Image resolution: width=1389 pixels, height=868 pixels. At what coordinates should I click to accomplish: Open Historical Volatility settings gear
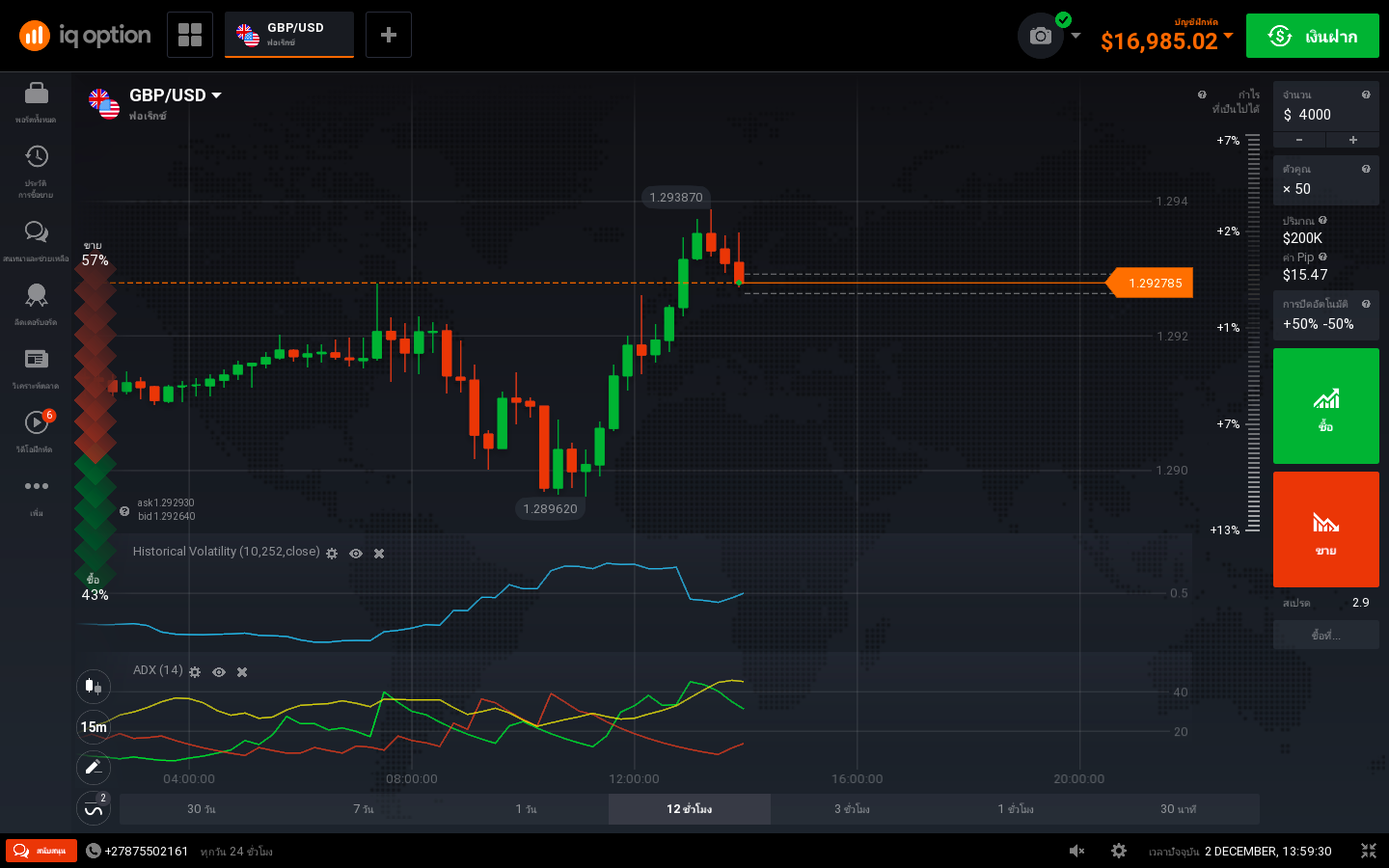click(332, 554)
